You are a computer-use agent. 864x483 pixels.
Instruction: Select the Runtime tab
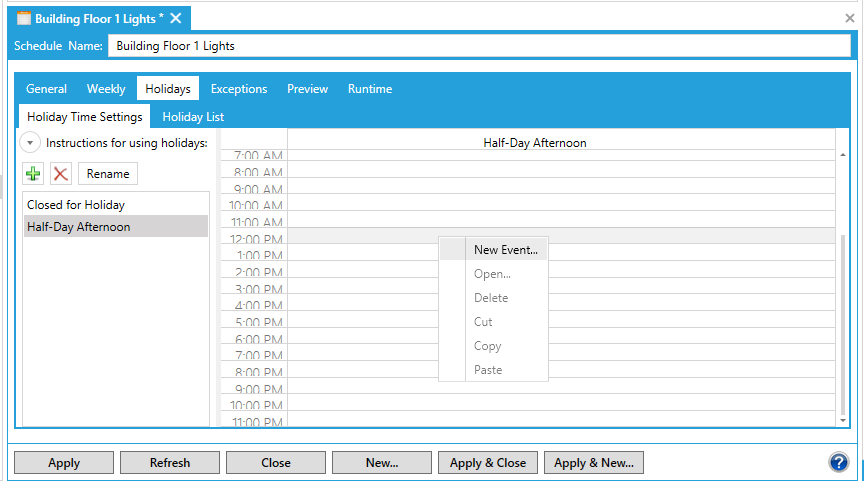click(x=370, y=89)
